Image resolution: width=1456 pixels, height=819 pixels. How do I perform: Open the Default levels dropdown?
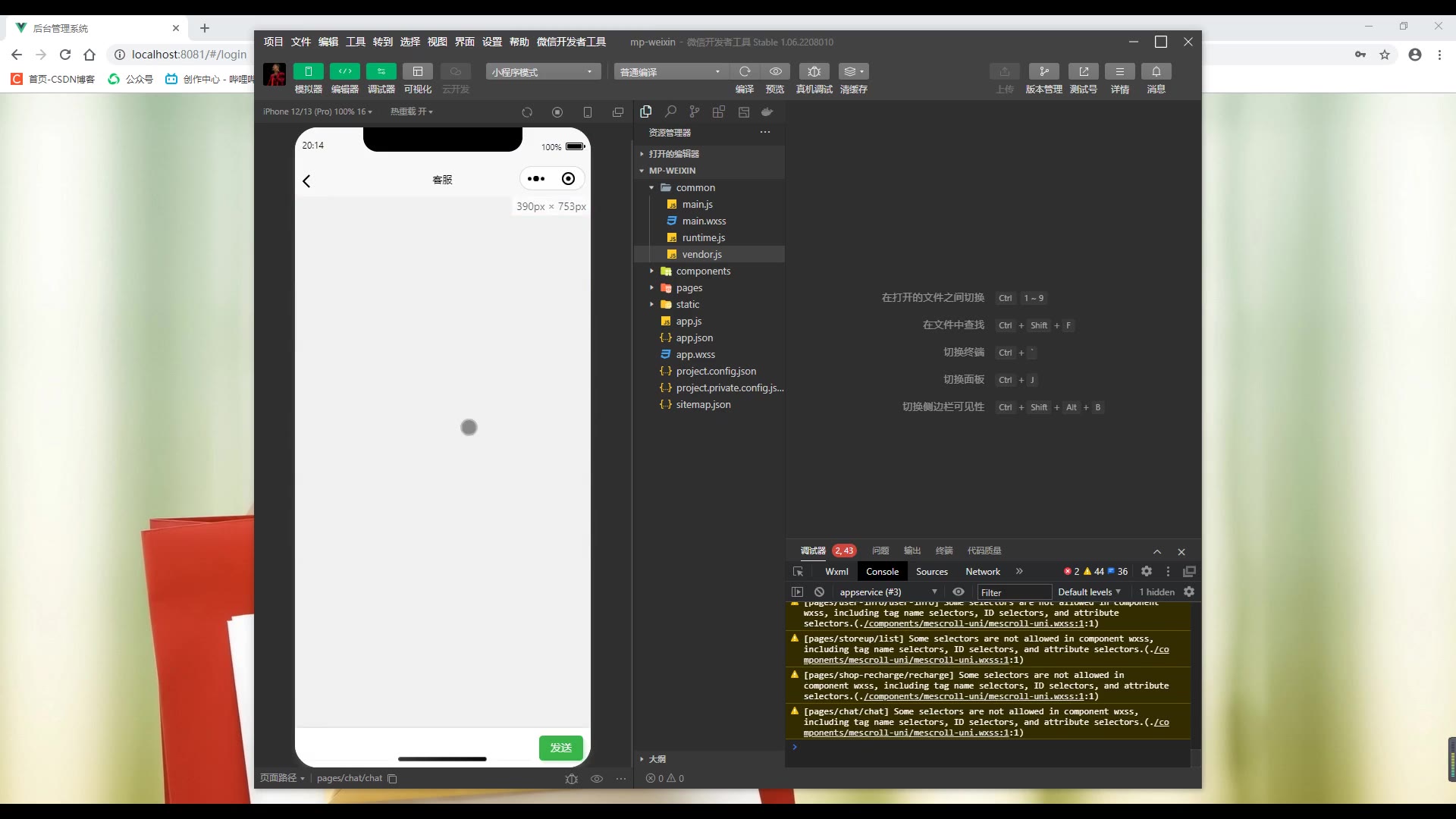tap(1089, 592)
